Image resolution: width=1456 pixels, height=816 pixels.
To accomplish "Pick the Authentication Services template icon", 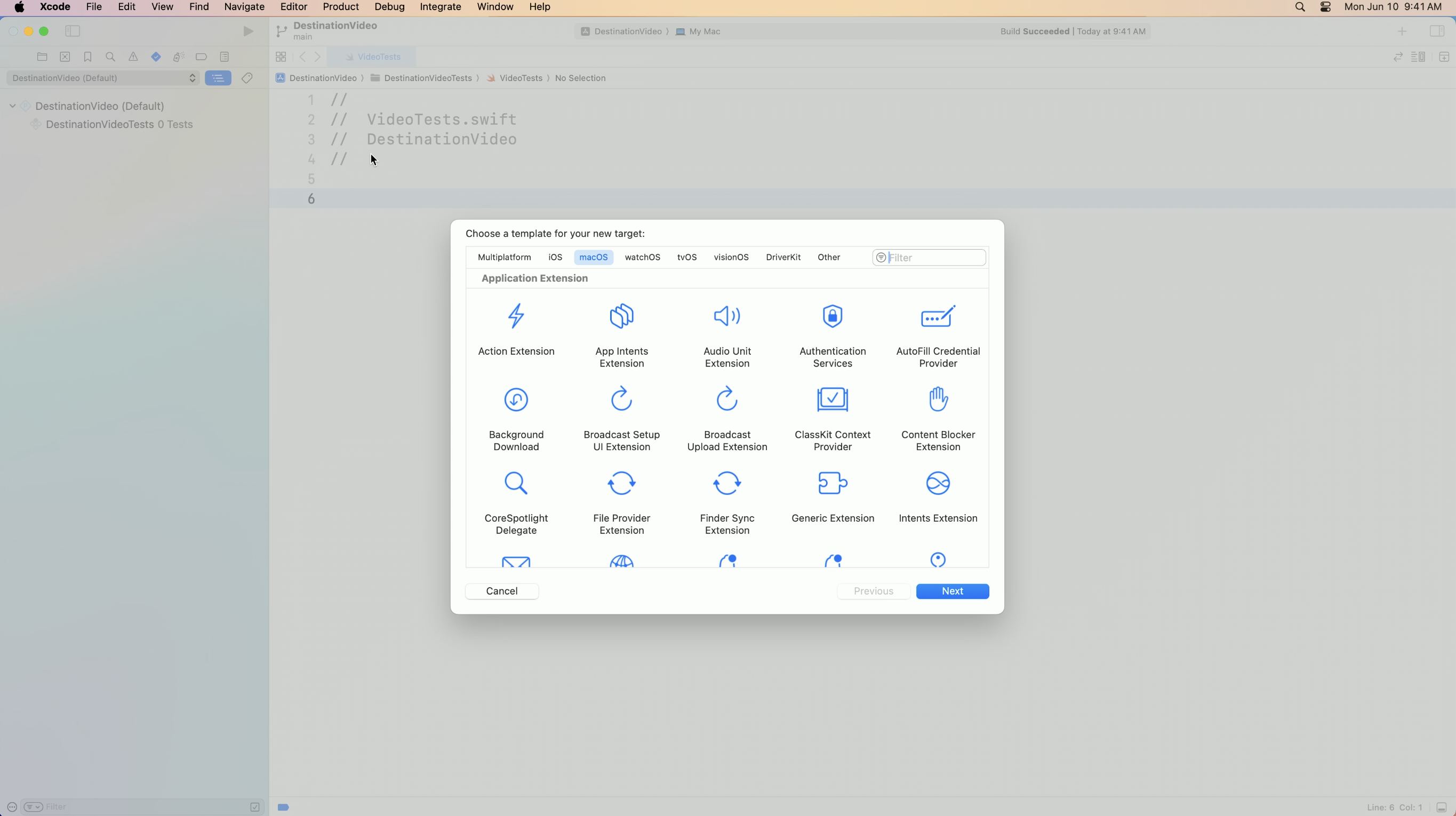I will (832, 316).
